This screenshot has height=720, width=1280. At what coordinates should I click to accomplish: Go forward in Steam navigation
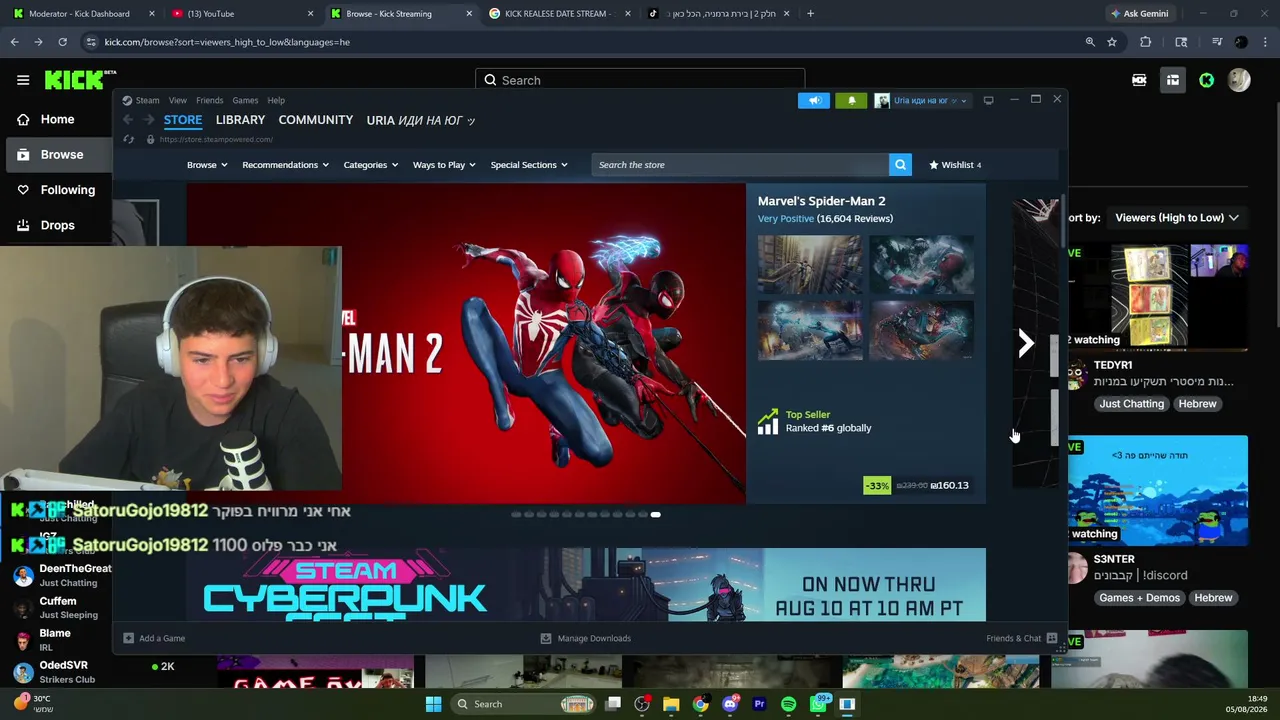[x=148, y=120]
